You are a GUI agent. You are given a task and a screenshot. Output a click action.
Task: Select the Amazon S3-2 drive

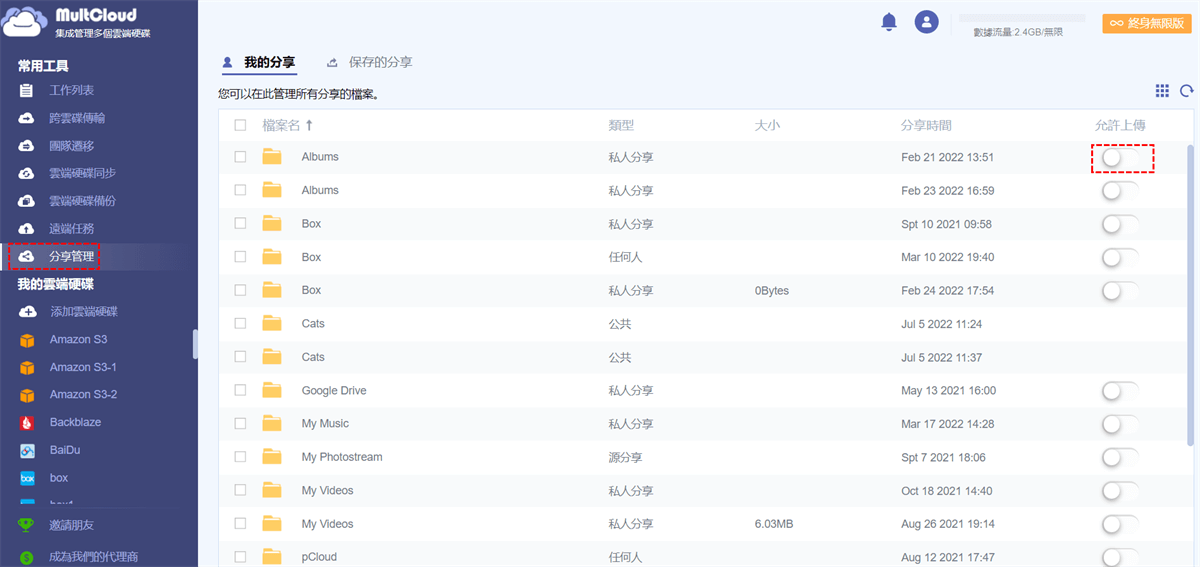click(x=83, y=395)
